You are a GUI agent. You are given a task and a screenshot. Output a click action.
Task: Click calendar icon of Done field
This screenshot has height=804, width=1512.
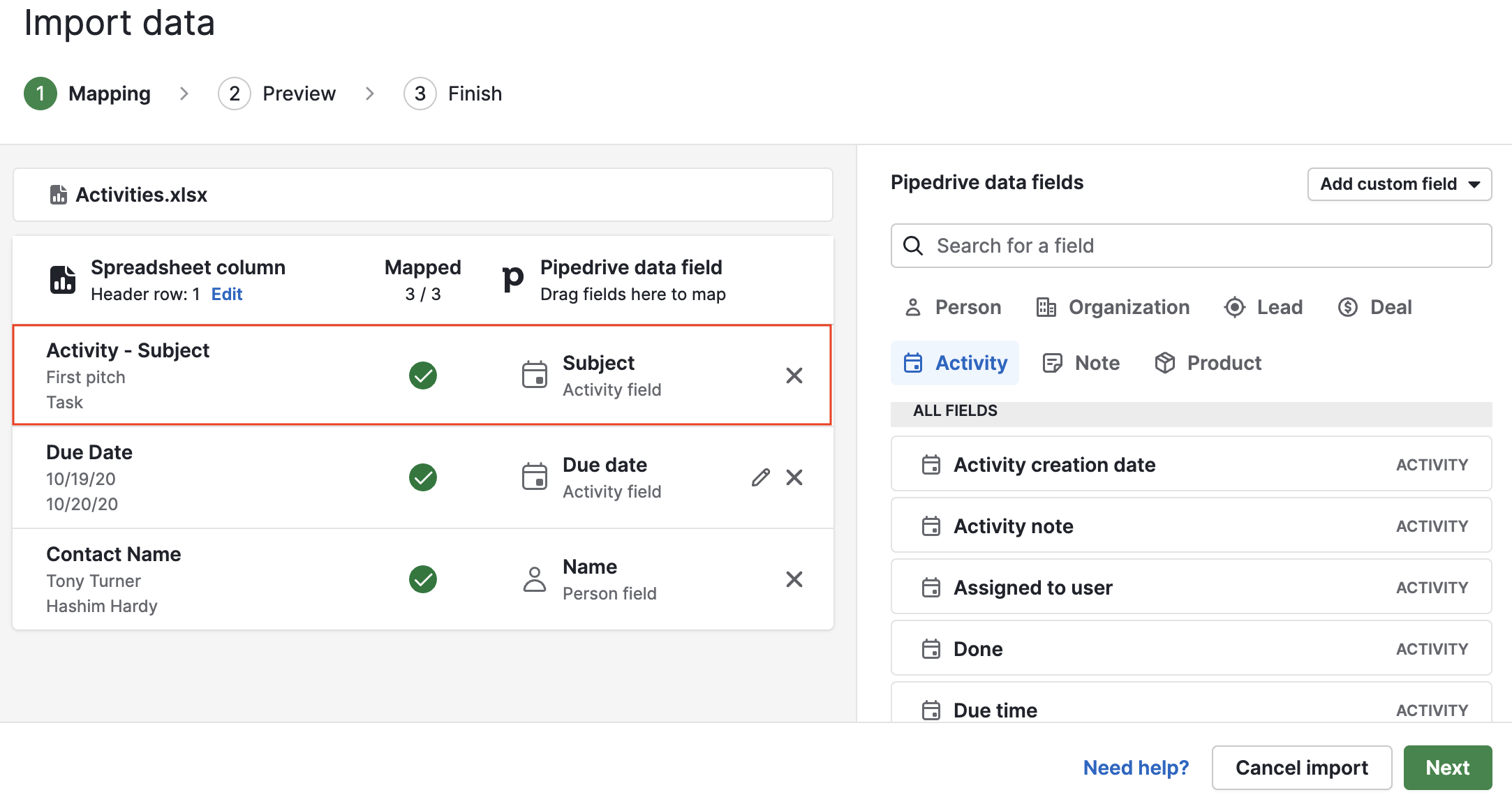[931, 649]
